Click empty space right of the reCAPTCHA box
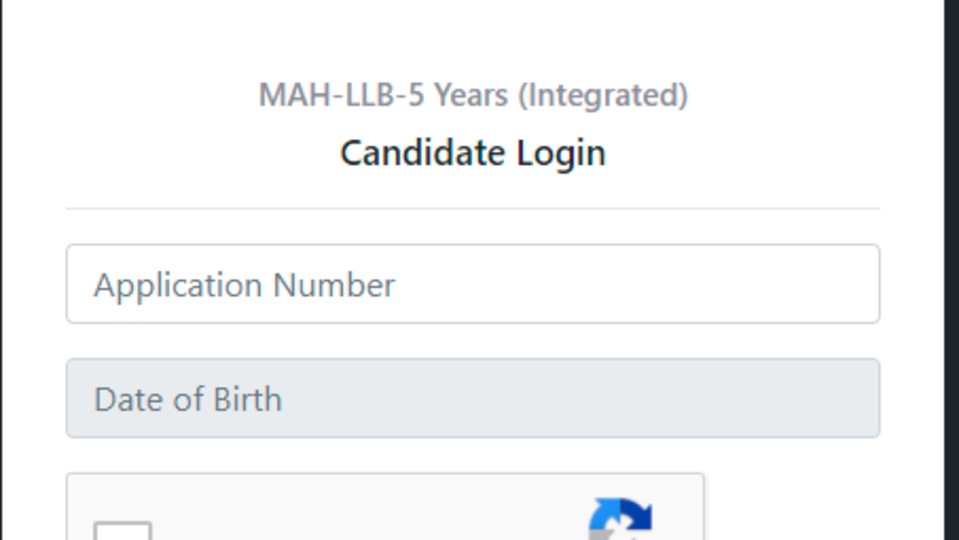The height and width of the screenshot is (540, 959). pos(795,508)
